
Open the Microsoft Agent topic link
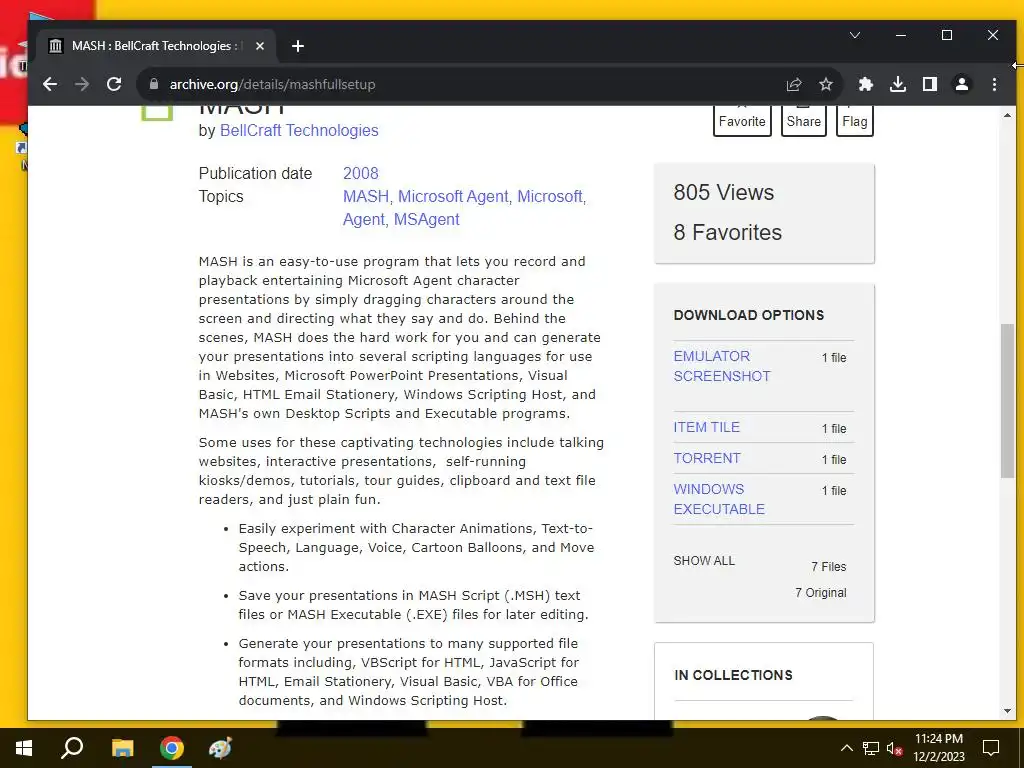pyautogui.click(x=453, y=196)
